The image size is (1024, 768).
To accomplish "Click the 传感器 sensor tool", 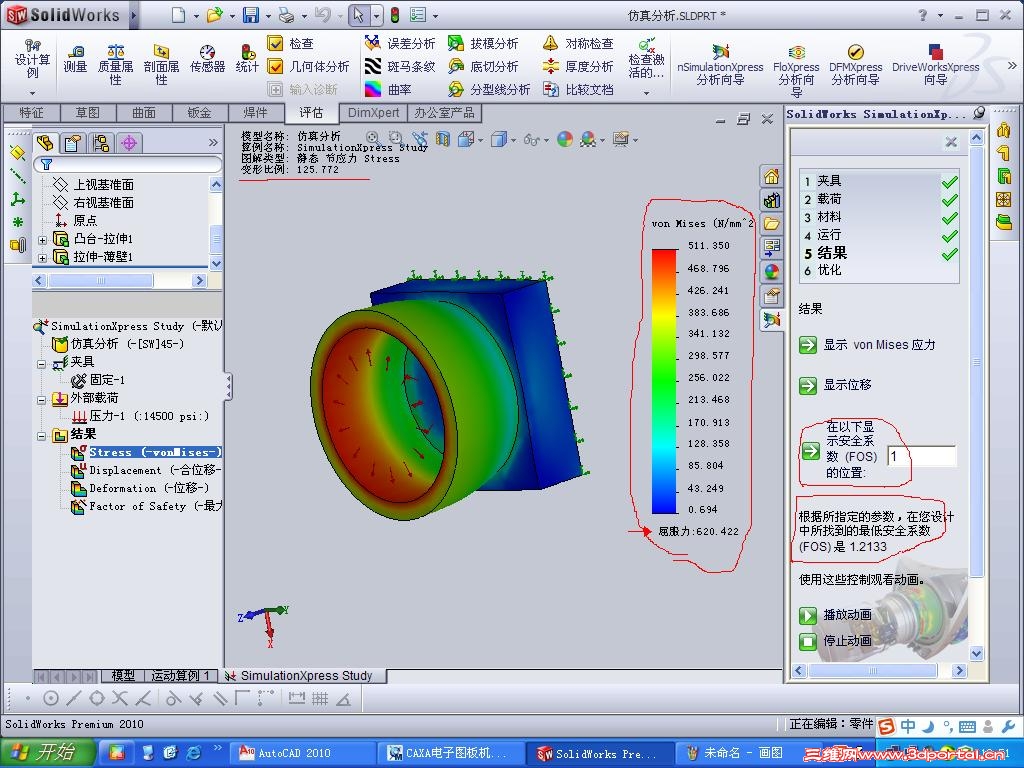I will coord(208,59).
